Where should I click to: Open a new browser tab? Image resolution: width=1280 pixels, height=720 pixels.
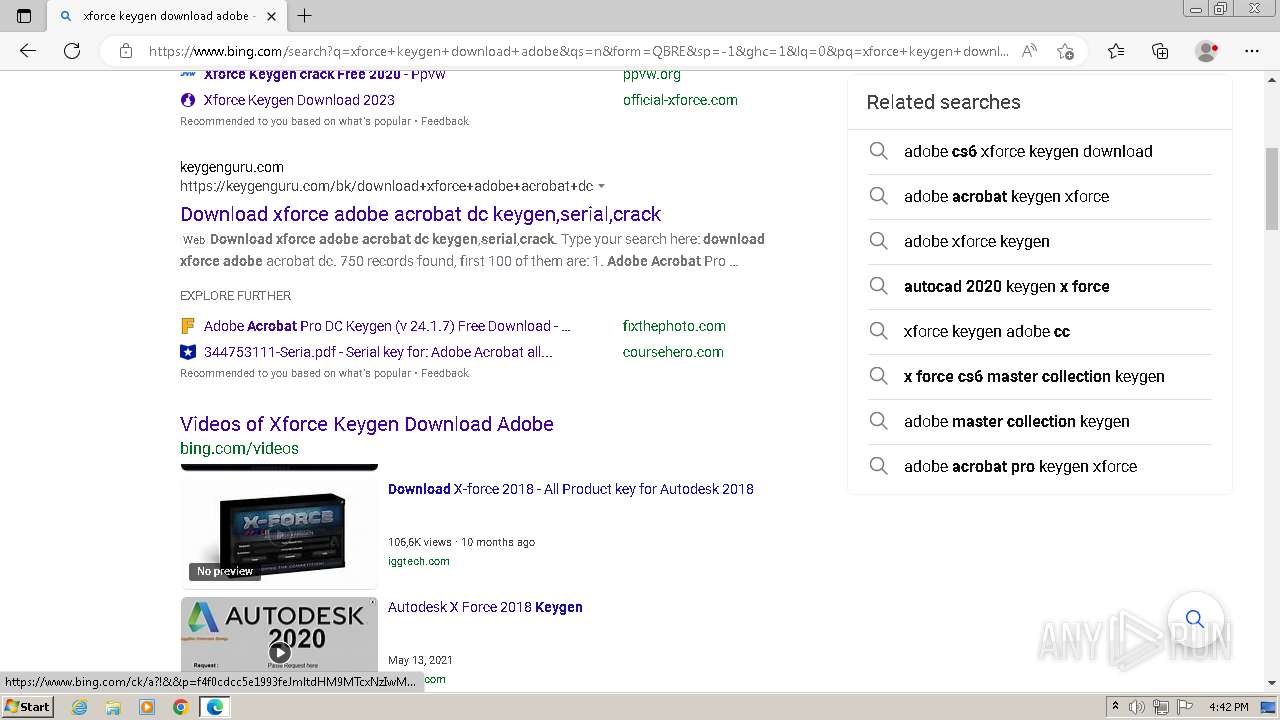click(x=305, y=15)
